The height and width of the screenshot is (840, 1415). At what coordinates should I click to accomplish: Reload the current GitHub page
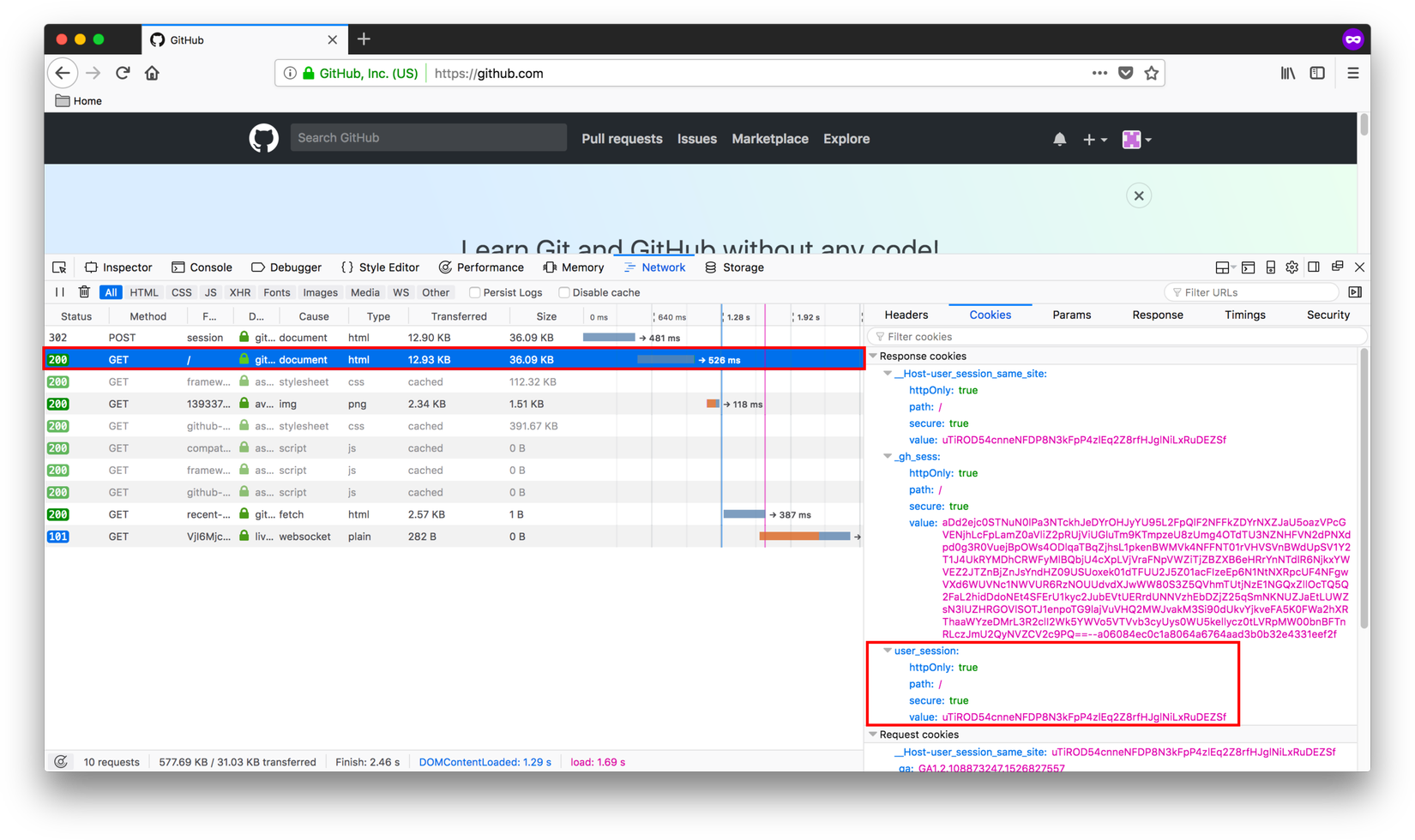pos(123,74)
